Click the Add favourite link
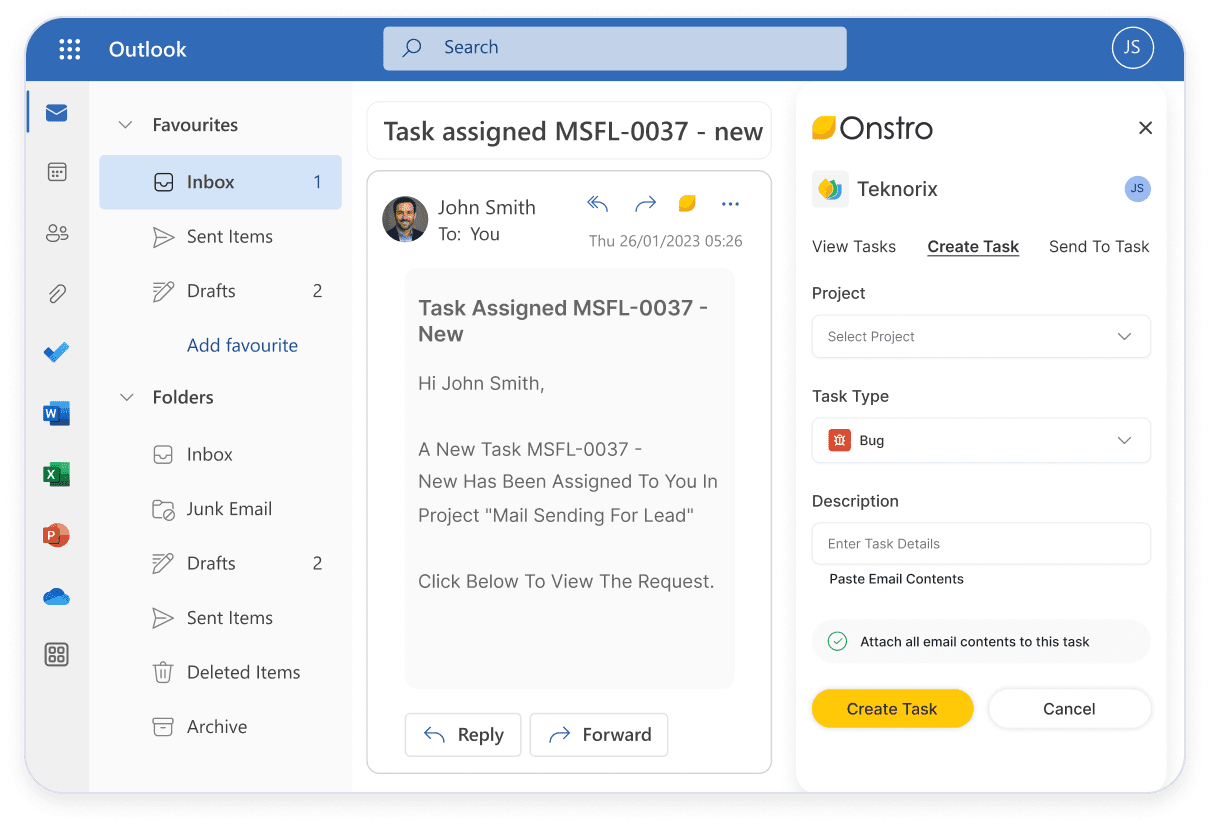Screen dimensions: 1210x826 (242, 345)
